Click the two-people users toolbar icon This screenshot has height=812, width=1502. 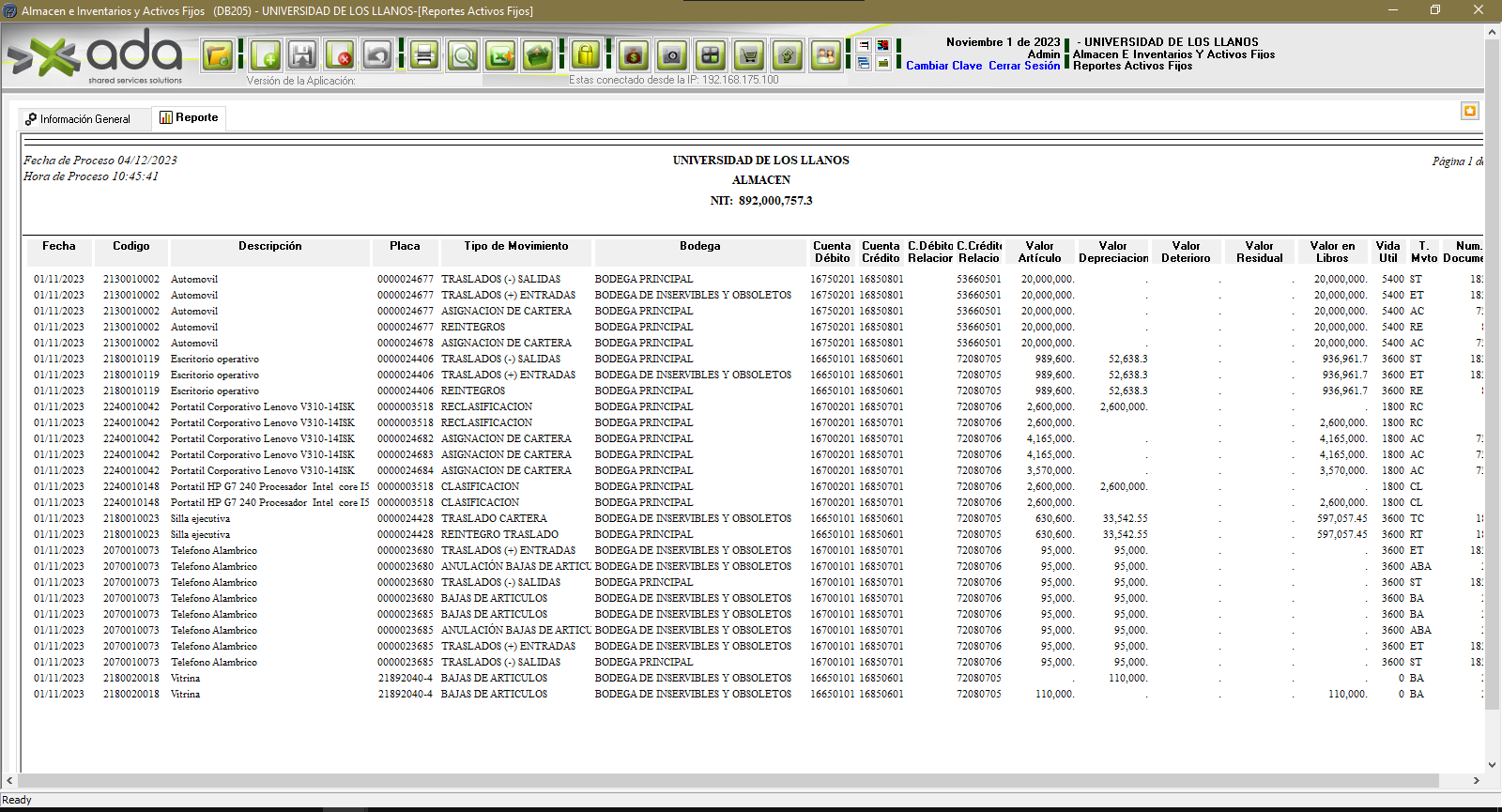coord(825,56)
